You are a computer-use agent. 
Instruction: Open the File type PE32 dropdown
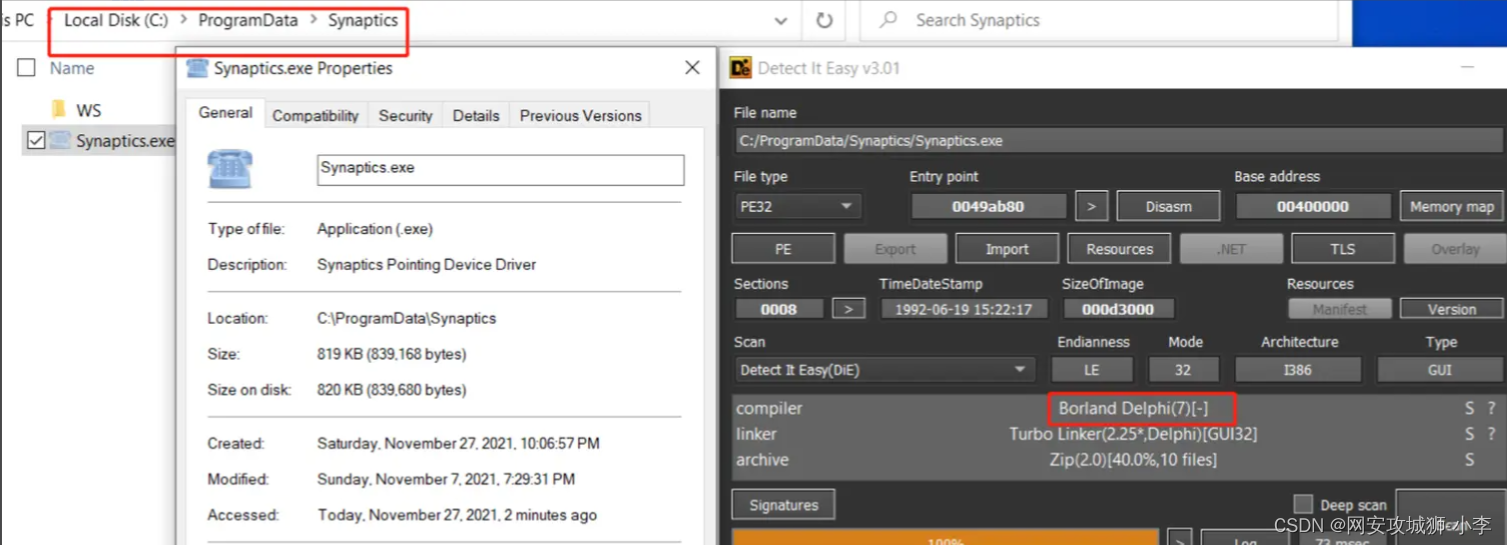coord(796,206)
